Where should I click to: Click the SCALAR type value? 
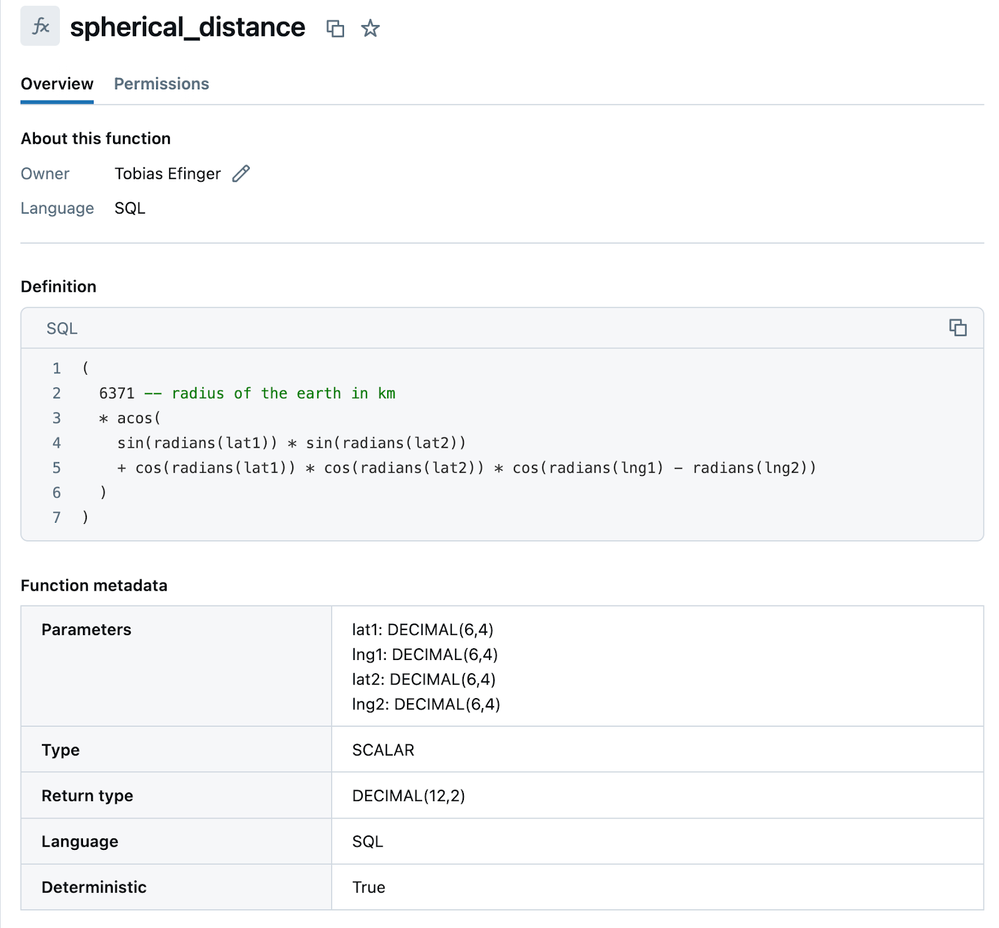383,750
